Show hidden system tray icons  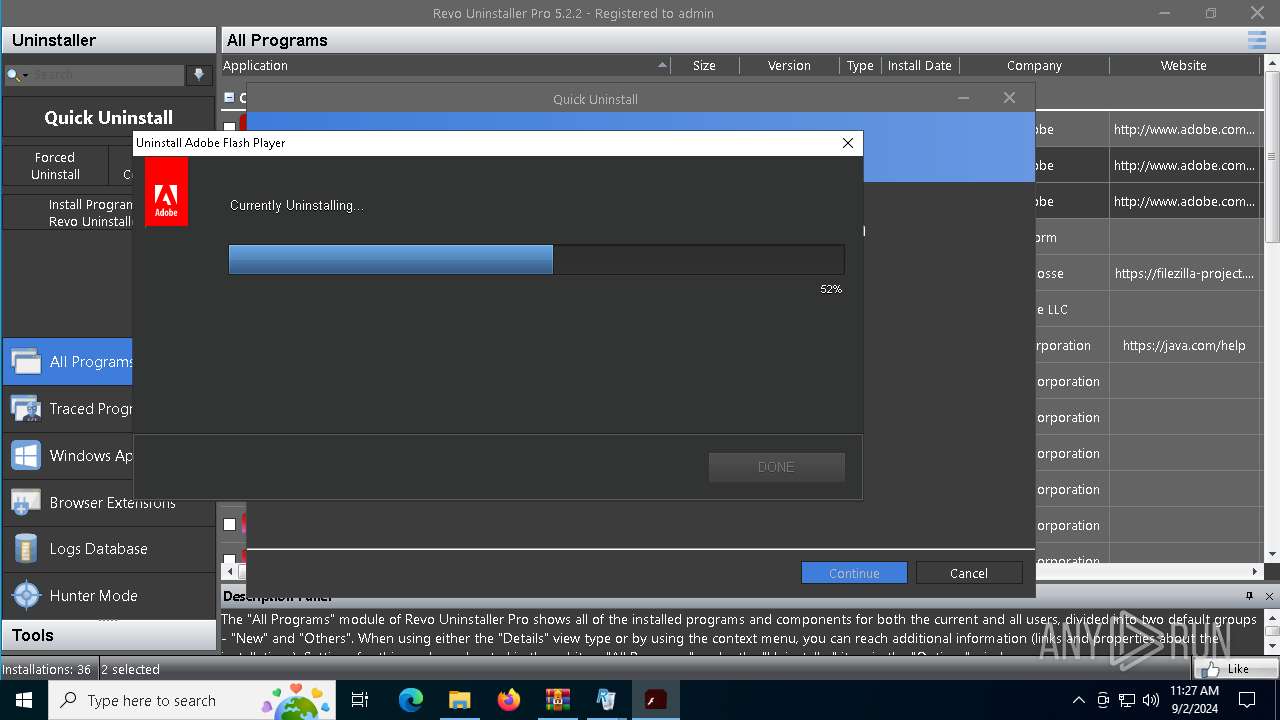pyautogui.click(x=1078, y=700)
